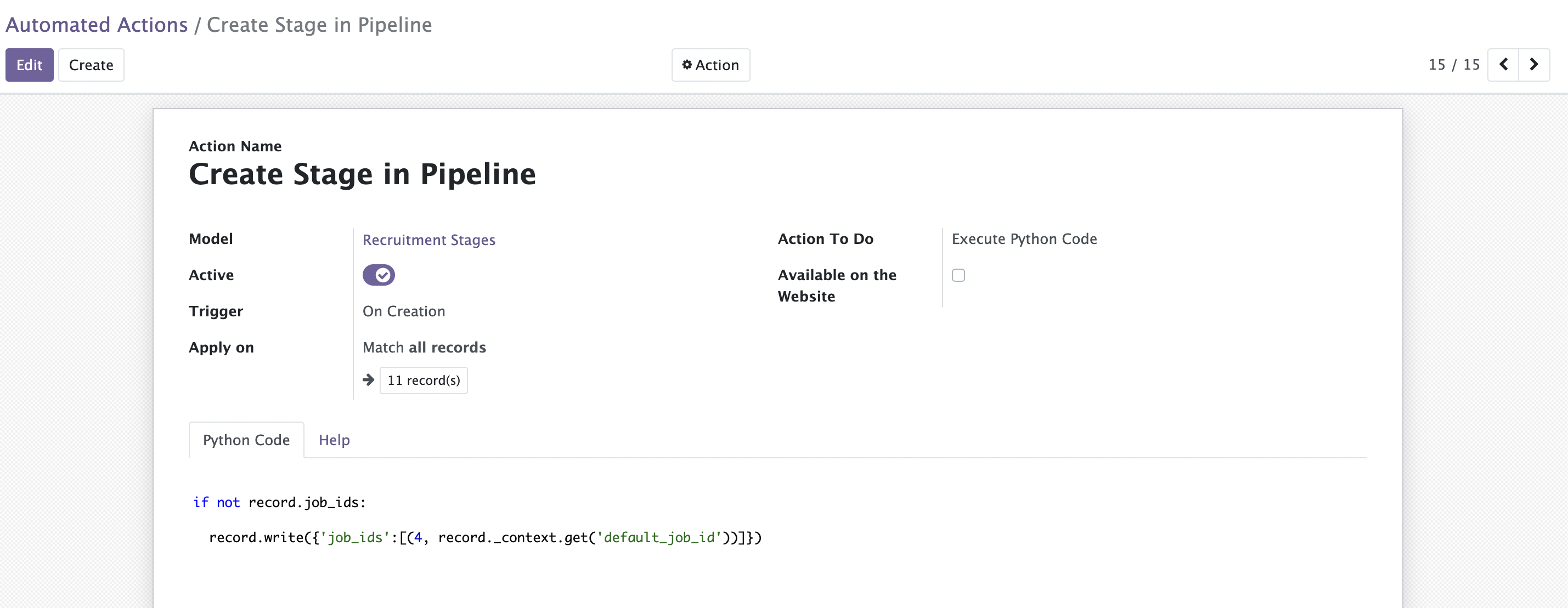Enable Available on the Website checkbox
Image resolution: width=1568 pixels, height=608 pixels.
[x=958, y=275]
